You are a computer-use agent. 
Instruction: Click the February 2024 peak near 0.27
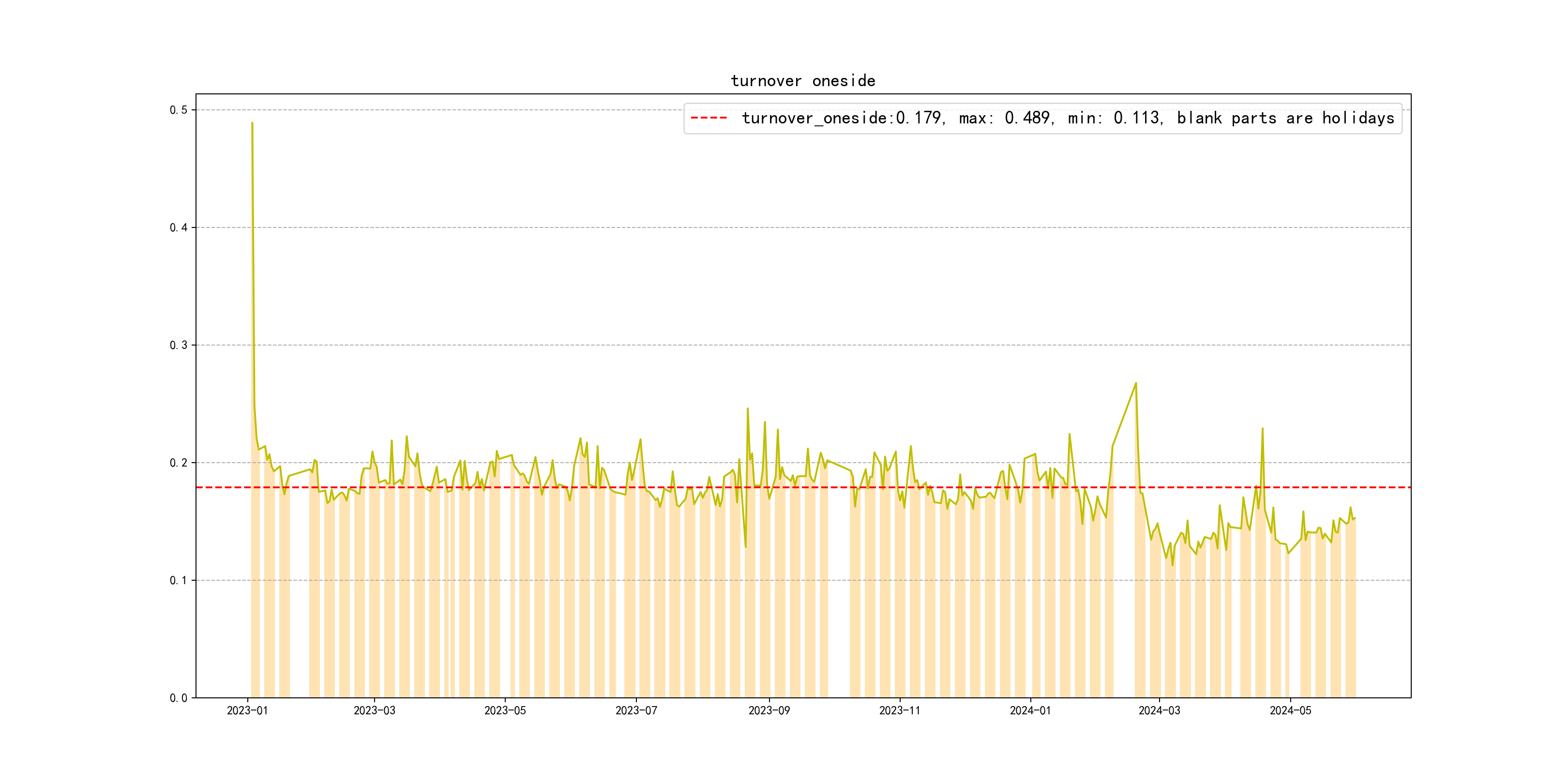click(x=1136, y=383)
